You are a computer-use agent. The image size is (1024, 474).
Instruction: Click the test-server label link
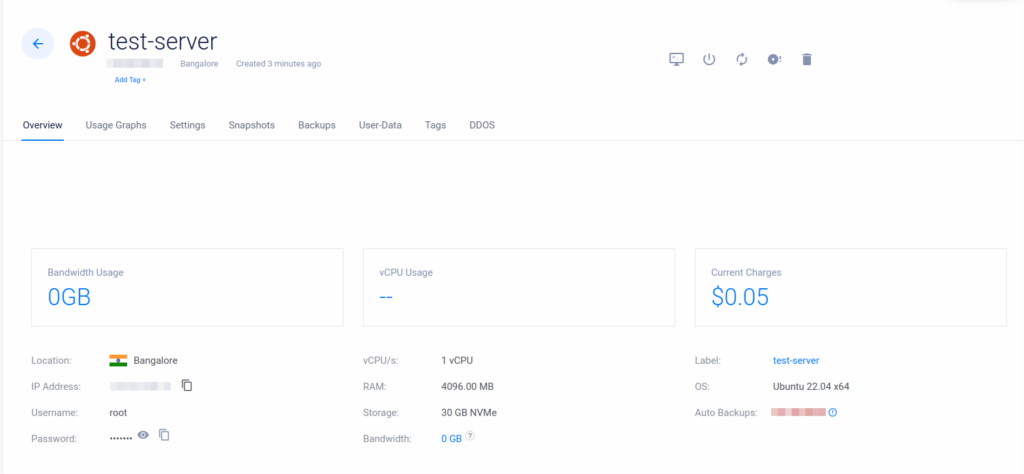click(x=796, y=360)
